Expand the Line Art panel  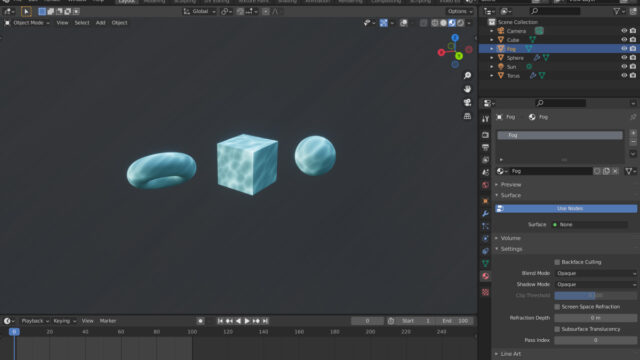pos(511,354)
